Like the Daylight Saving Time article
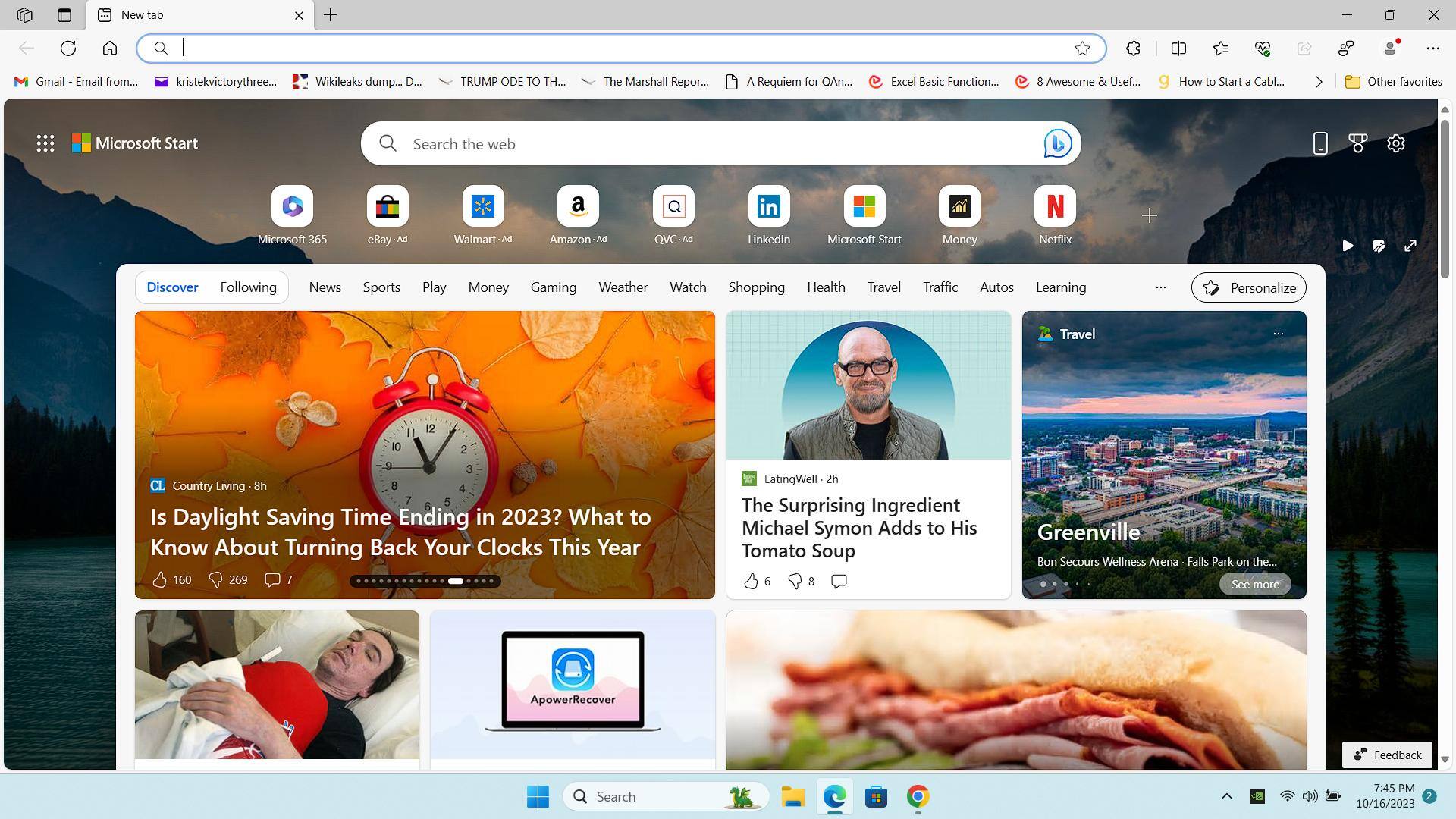Viewport: 1456px width, 819px height. tap(159, 580)
